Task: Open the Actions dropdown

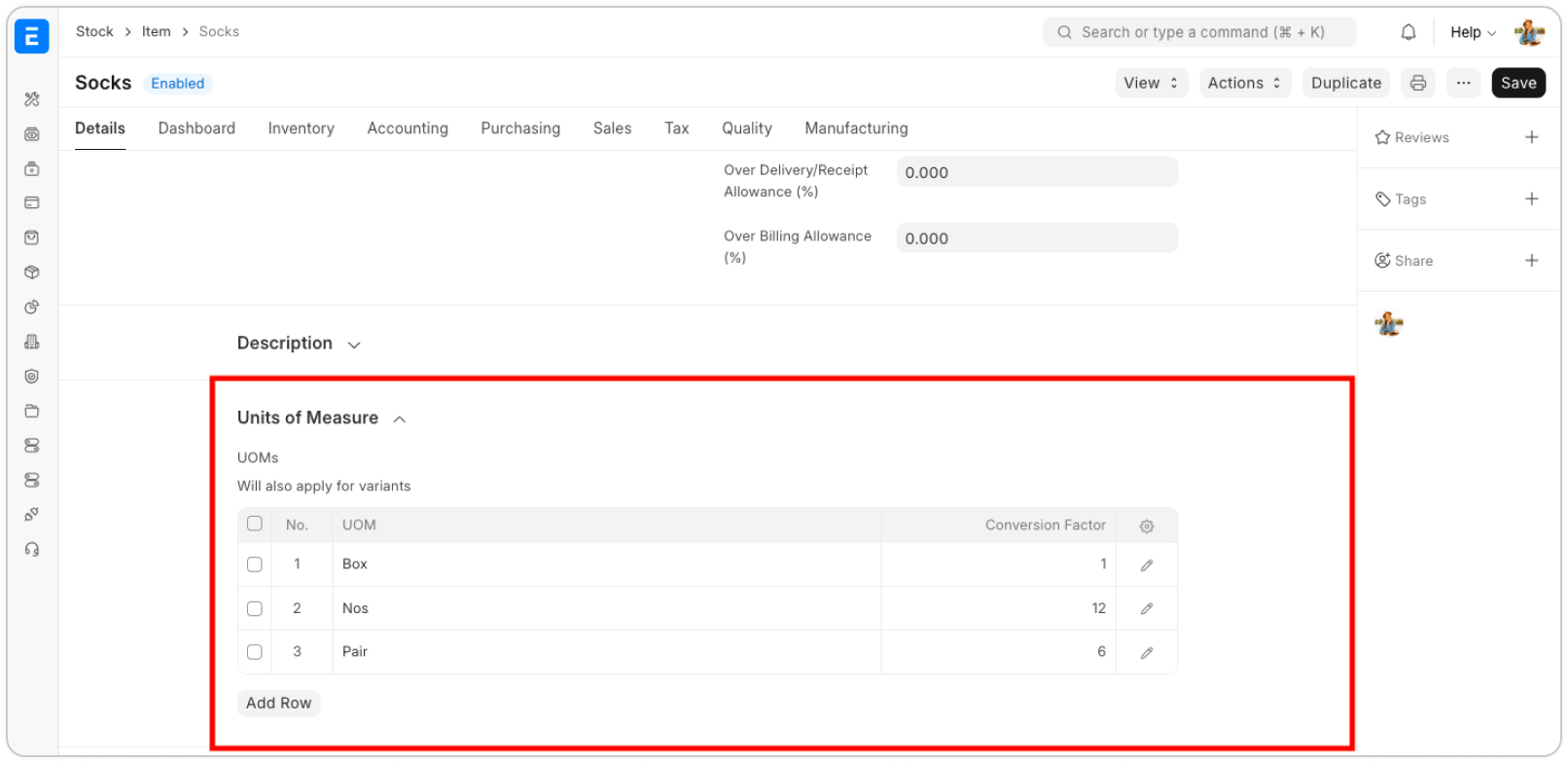Action: point(1245,83)
